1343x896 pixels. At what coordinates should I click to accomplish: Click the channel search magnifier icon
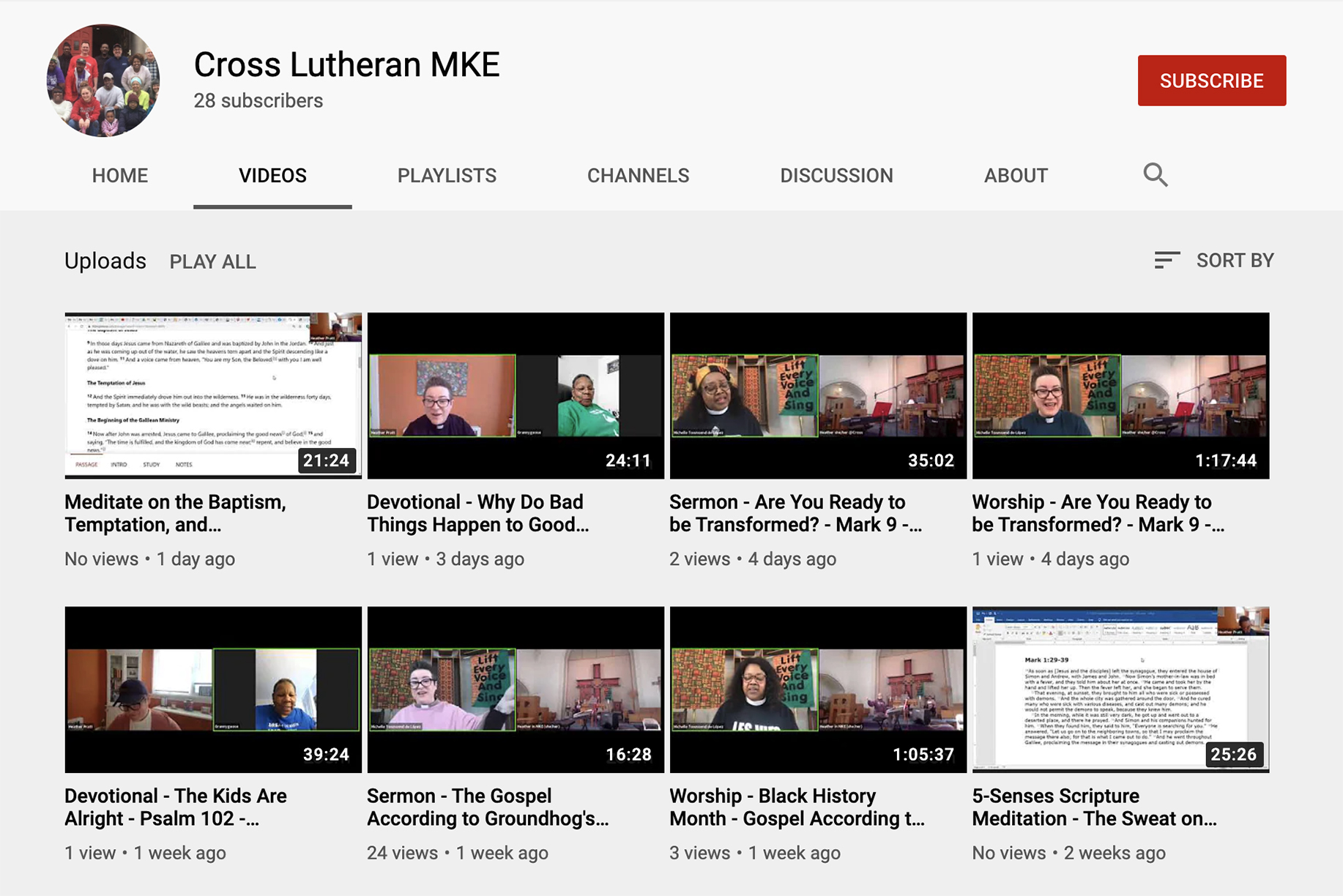click(x=1156, y=175)
